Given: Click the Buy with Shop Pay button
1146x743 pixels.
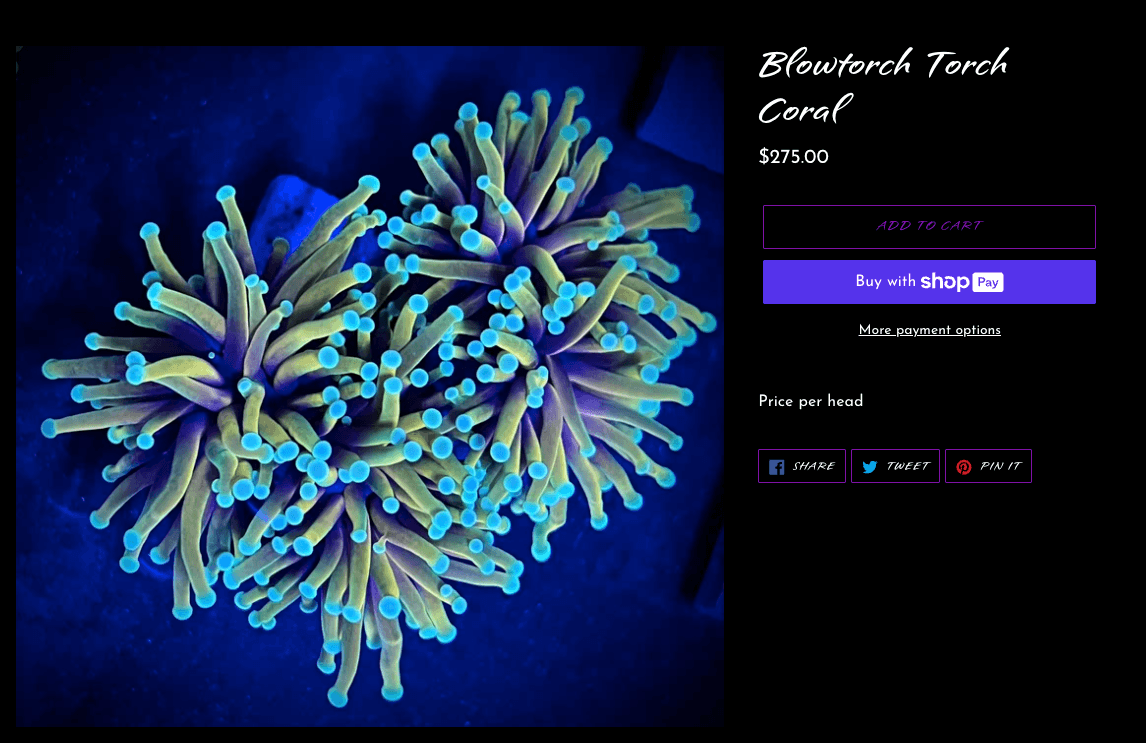Looking at the screenshot, I should click(929, 281).
